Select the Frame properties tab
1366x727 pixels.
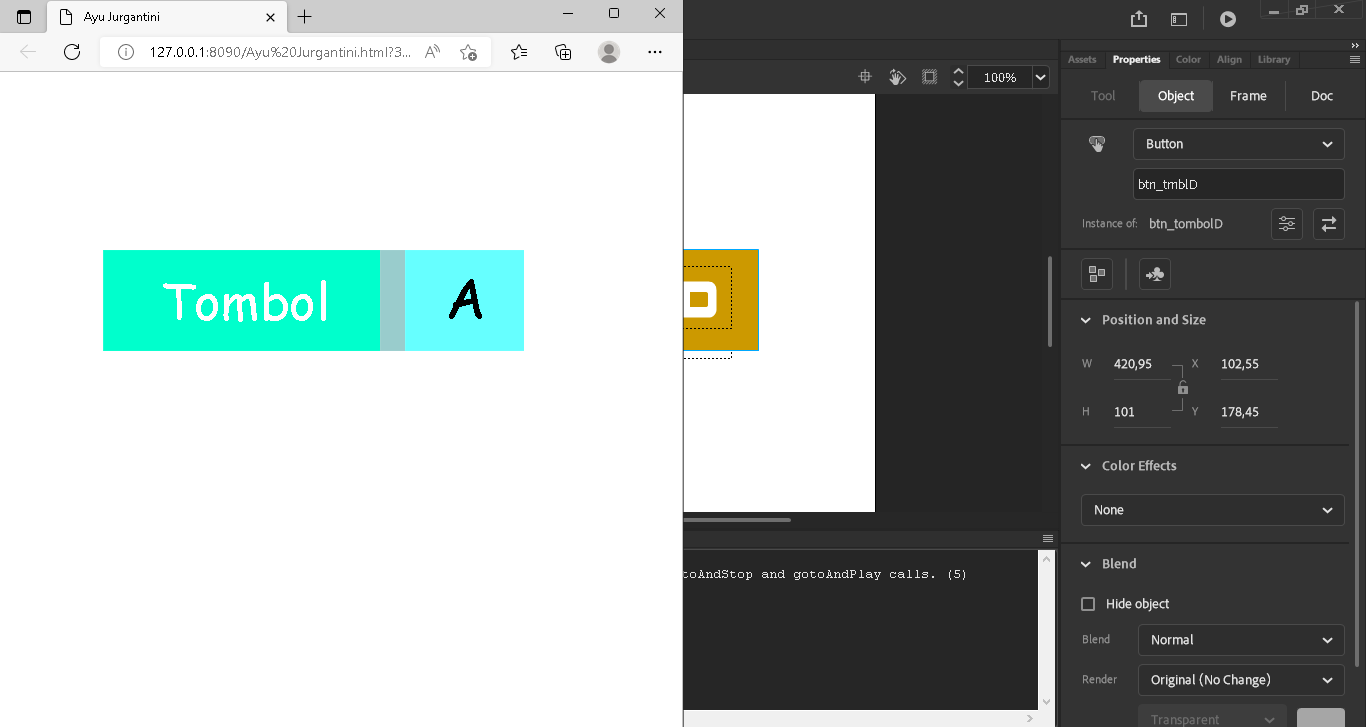click(x=1248, y=96)
